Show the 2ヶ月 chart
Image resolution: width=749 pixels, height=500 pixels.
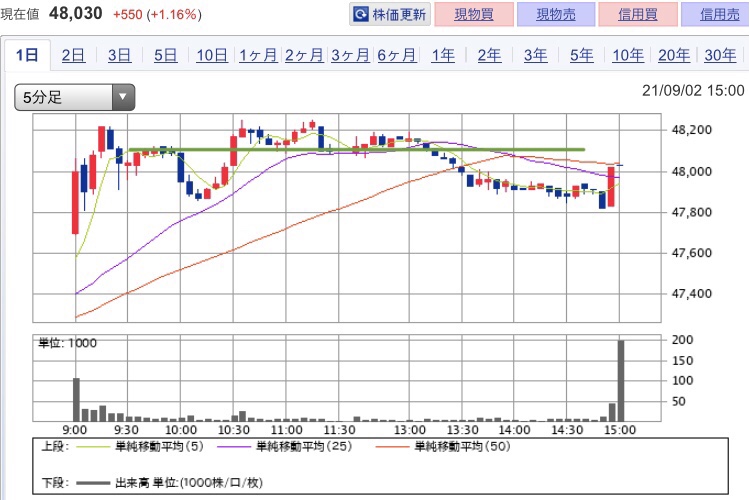pyautogui.click(x=304, y=55)
